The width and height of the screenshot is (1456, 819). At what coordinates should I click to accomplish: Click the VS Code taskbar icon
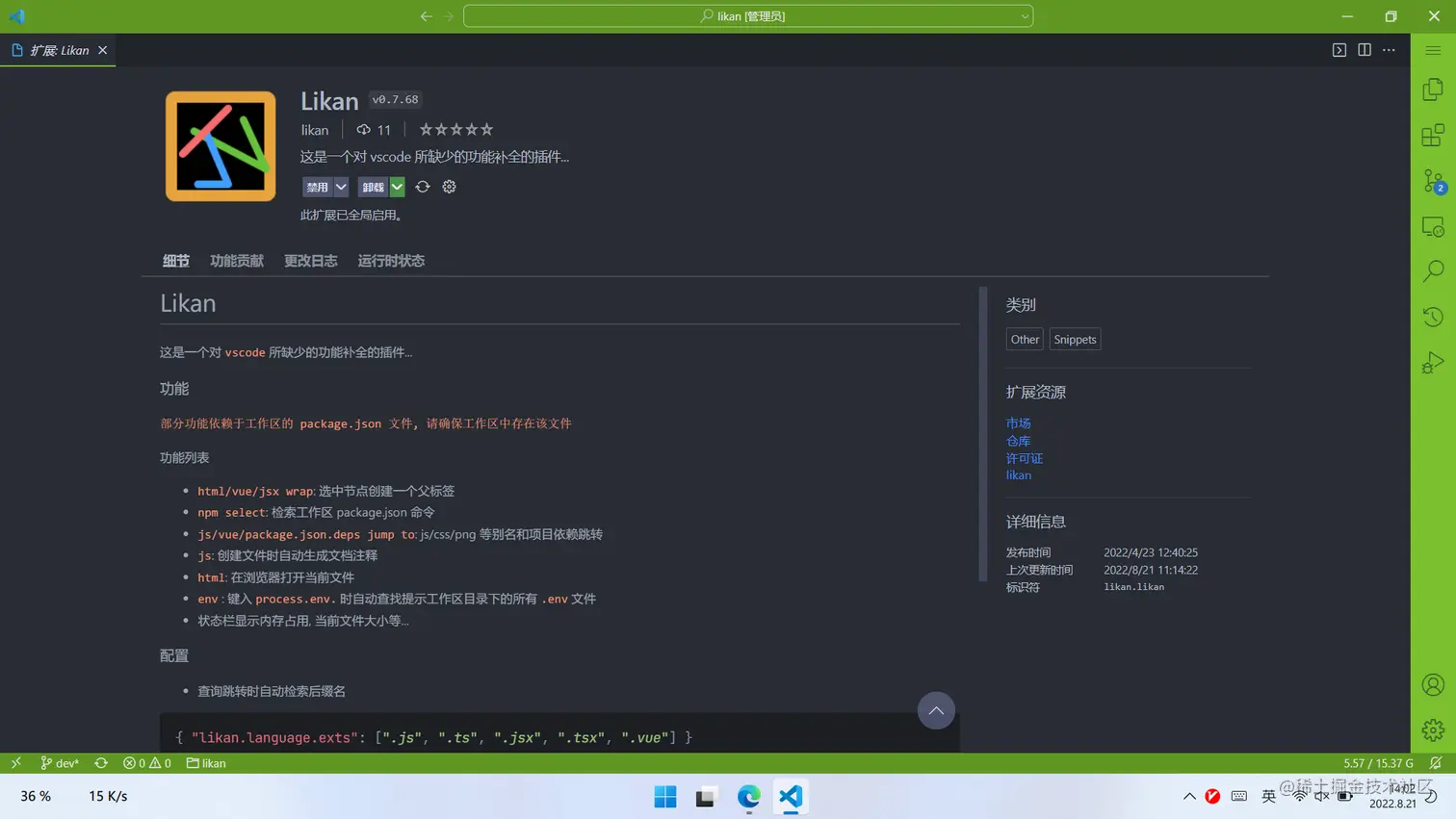(x=791, y=797)
